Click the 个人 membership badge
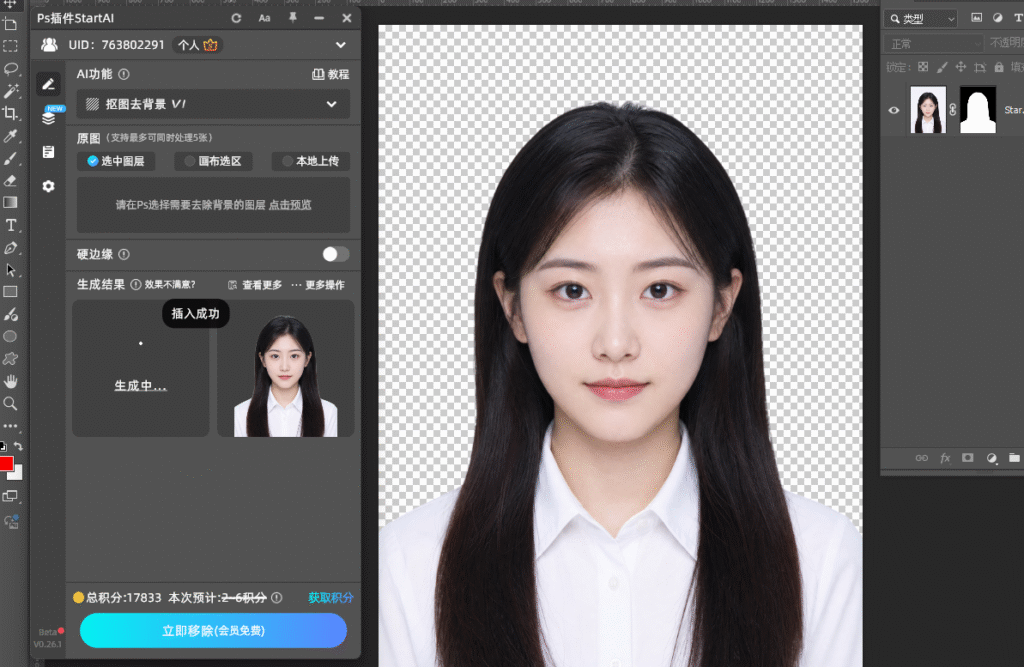Screen dimensions: 1024x667 198,45
